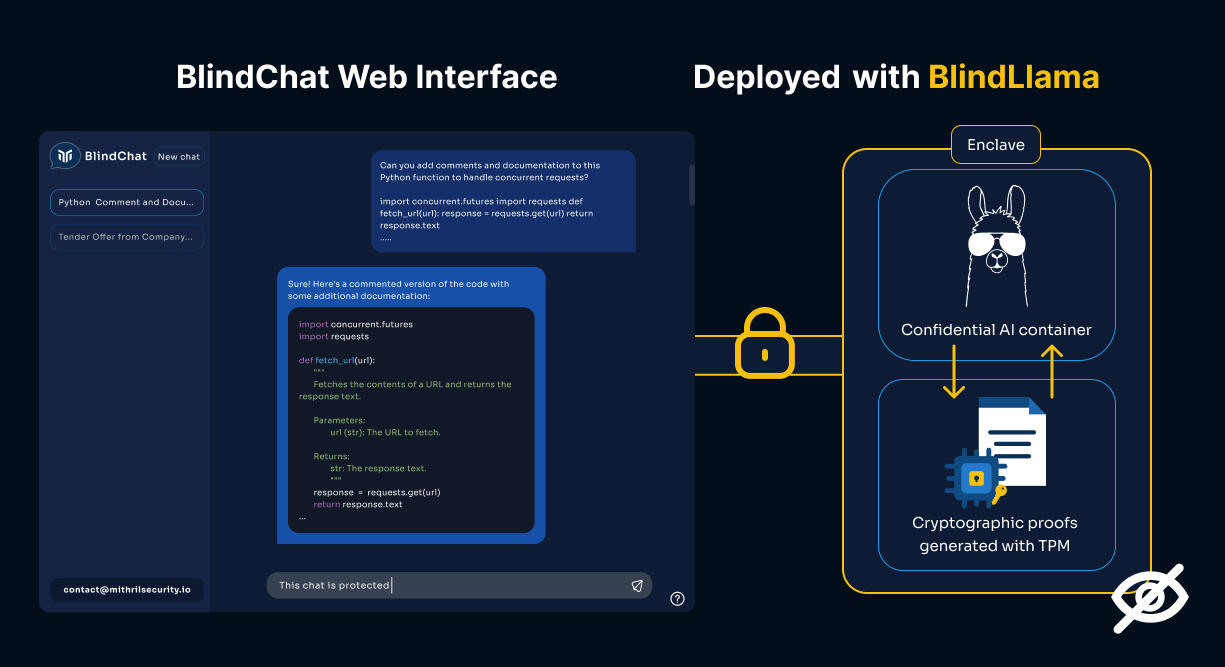Focus the 'This chat is protected' message field
1225x667 pixels.
tap(459, 585)
